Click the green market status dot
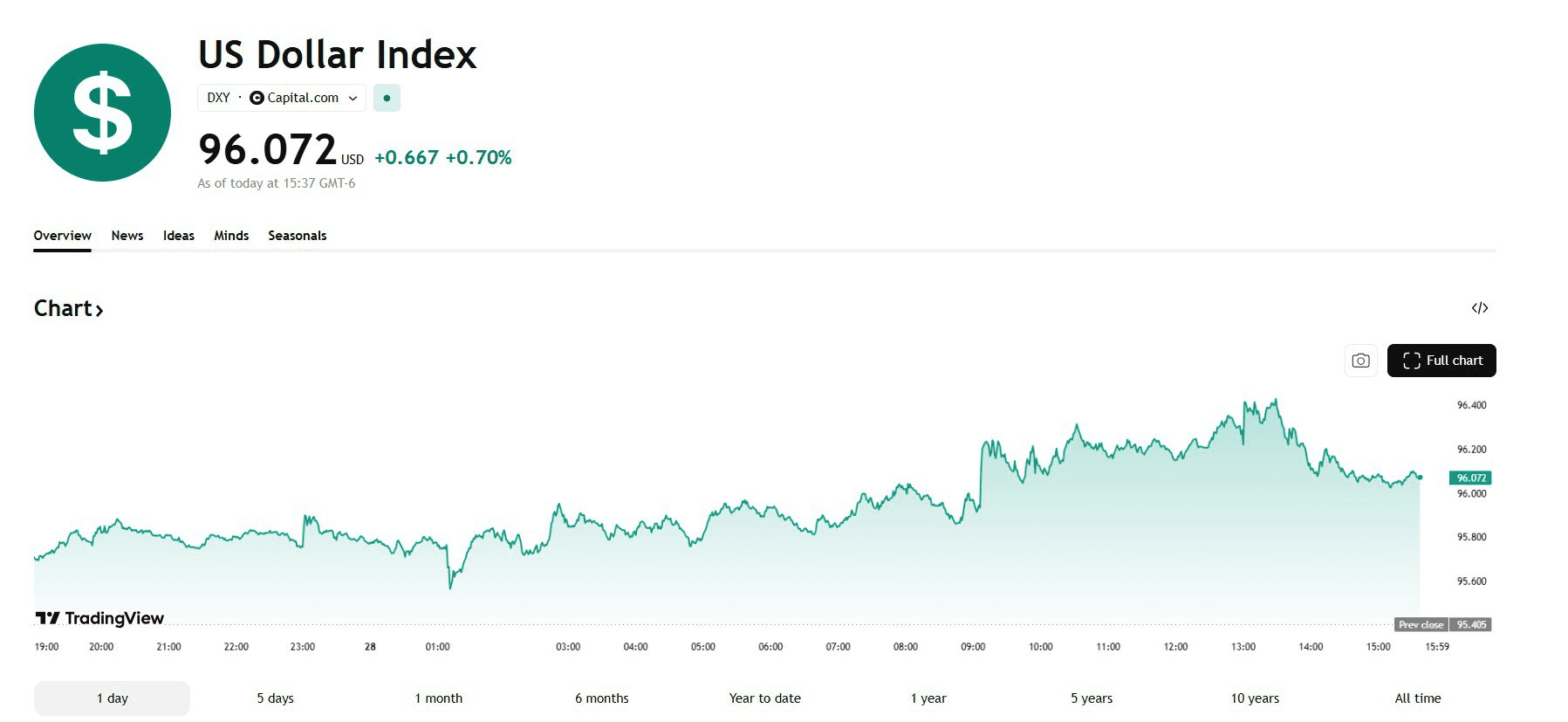Viewport: 1568px width, 722px height. (387, 98)
